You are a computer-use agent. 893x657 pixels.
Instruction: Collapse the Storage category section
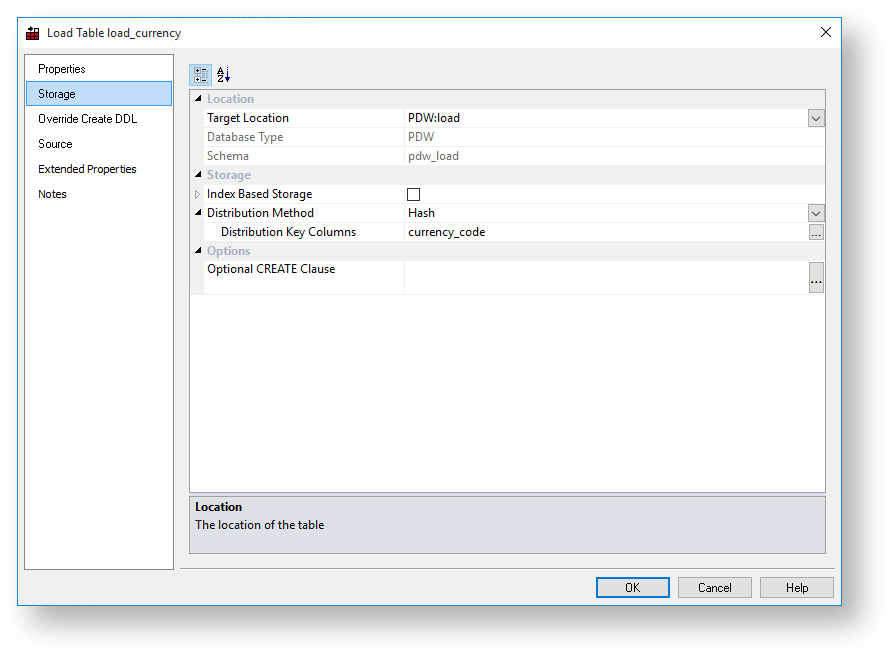(x=198, y=174)
